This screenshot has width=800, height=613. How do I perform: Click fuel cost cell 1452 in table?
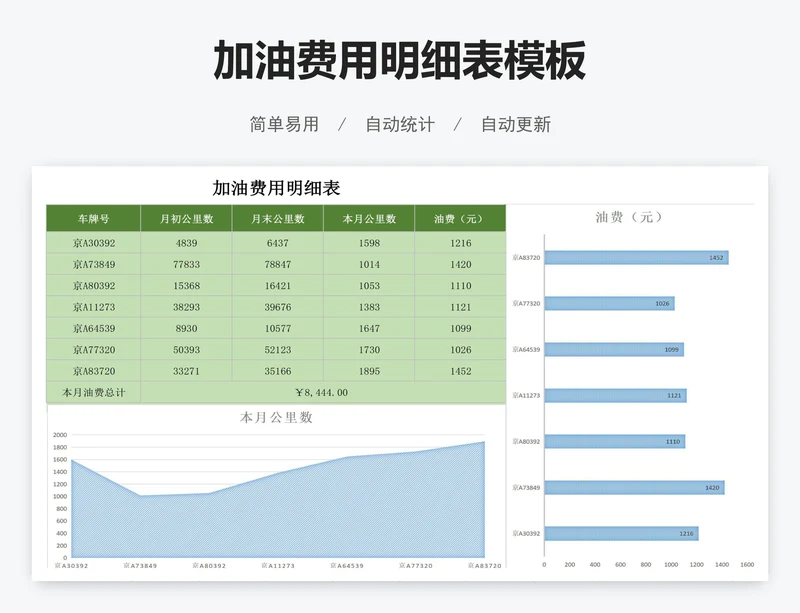tap(460, 371)
